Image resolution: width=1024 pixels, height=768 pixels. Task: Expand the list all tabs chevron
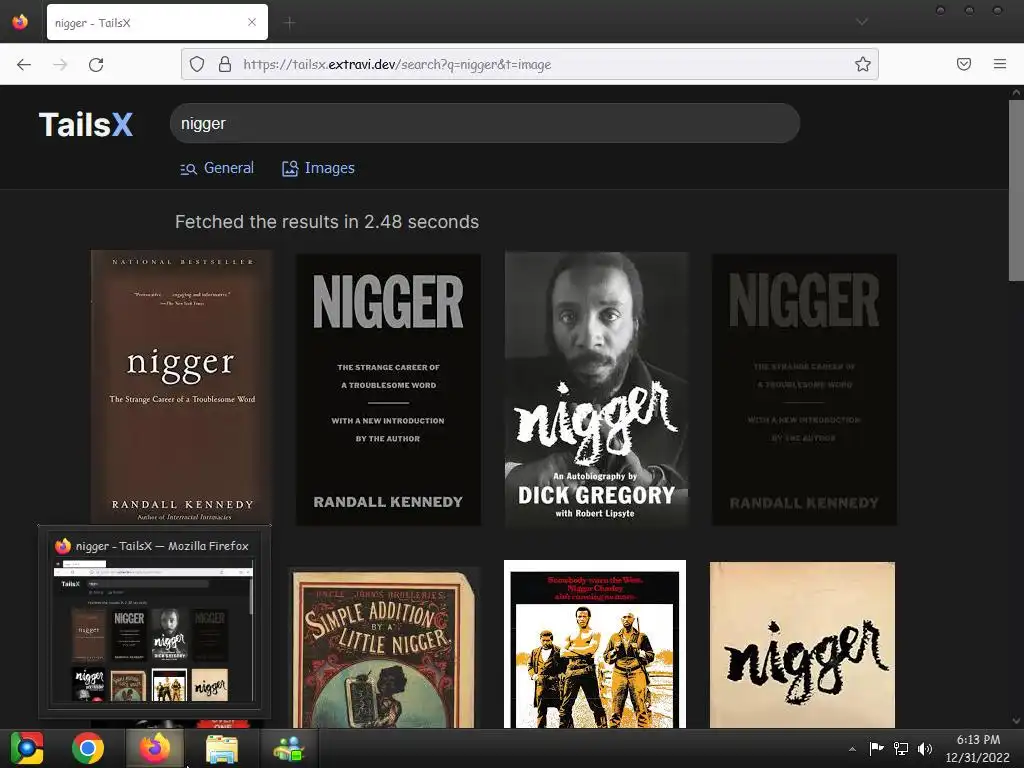point(862,22)
